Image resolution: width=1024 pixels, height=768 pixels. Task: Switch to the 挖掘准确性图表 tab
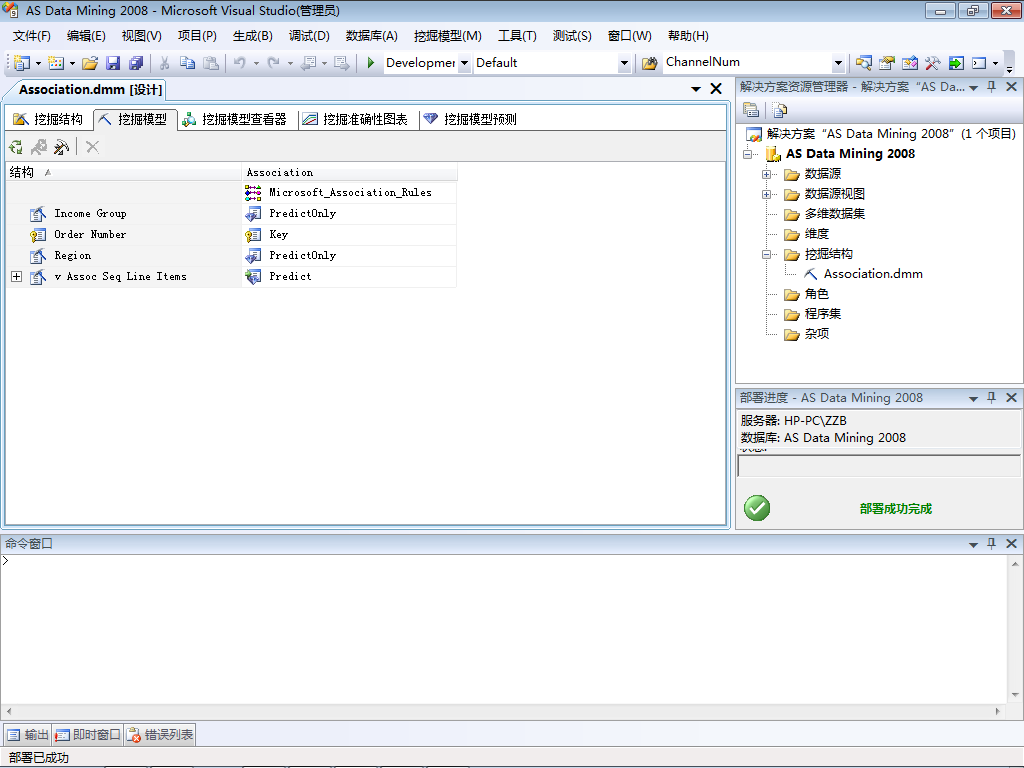tap(356, 119)
